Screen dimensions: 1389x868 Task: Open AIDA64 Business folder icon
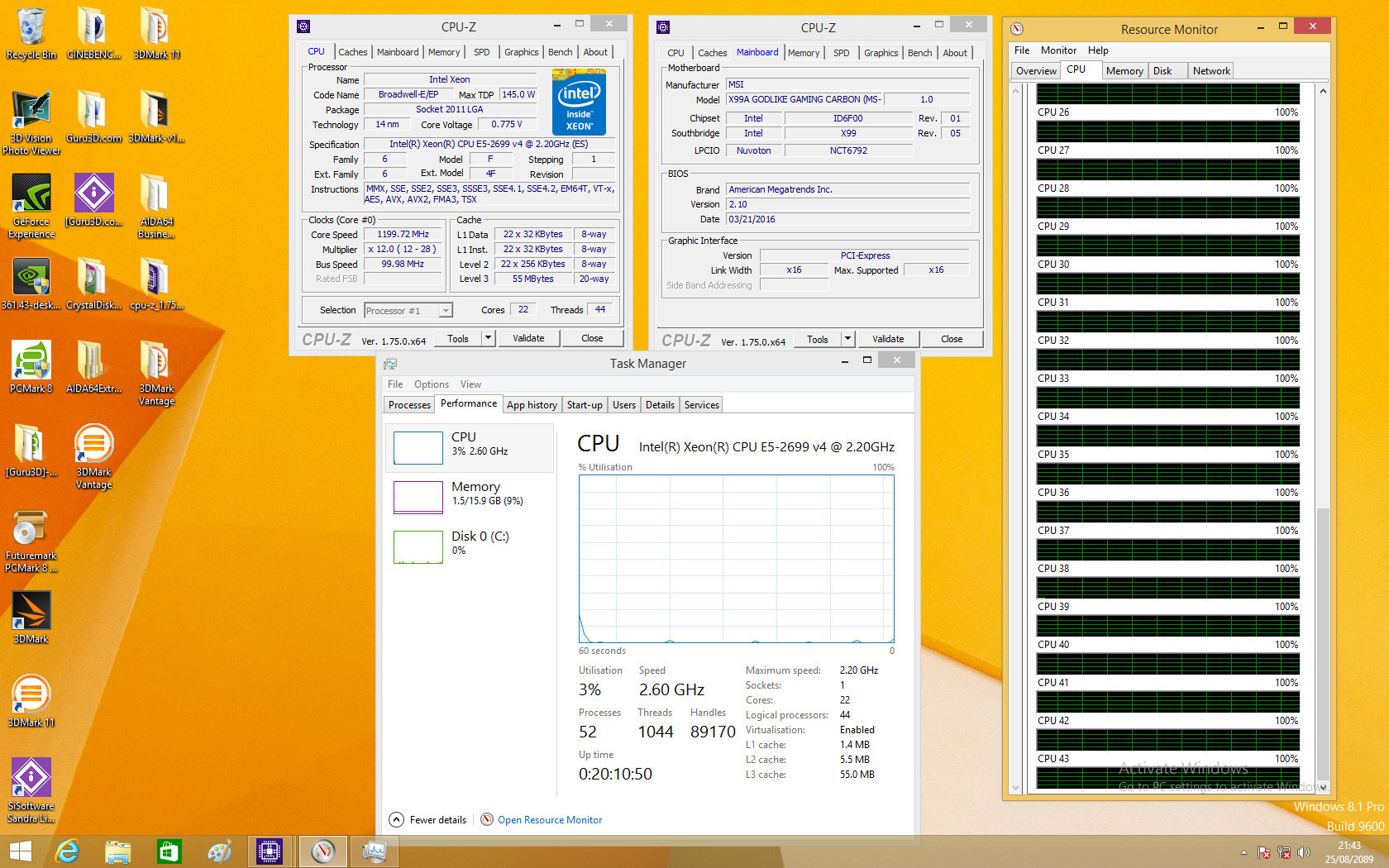[x=156, y=206]
